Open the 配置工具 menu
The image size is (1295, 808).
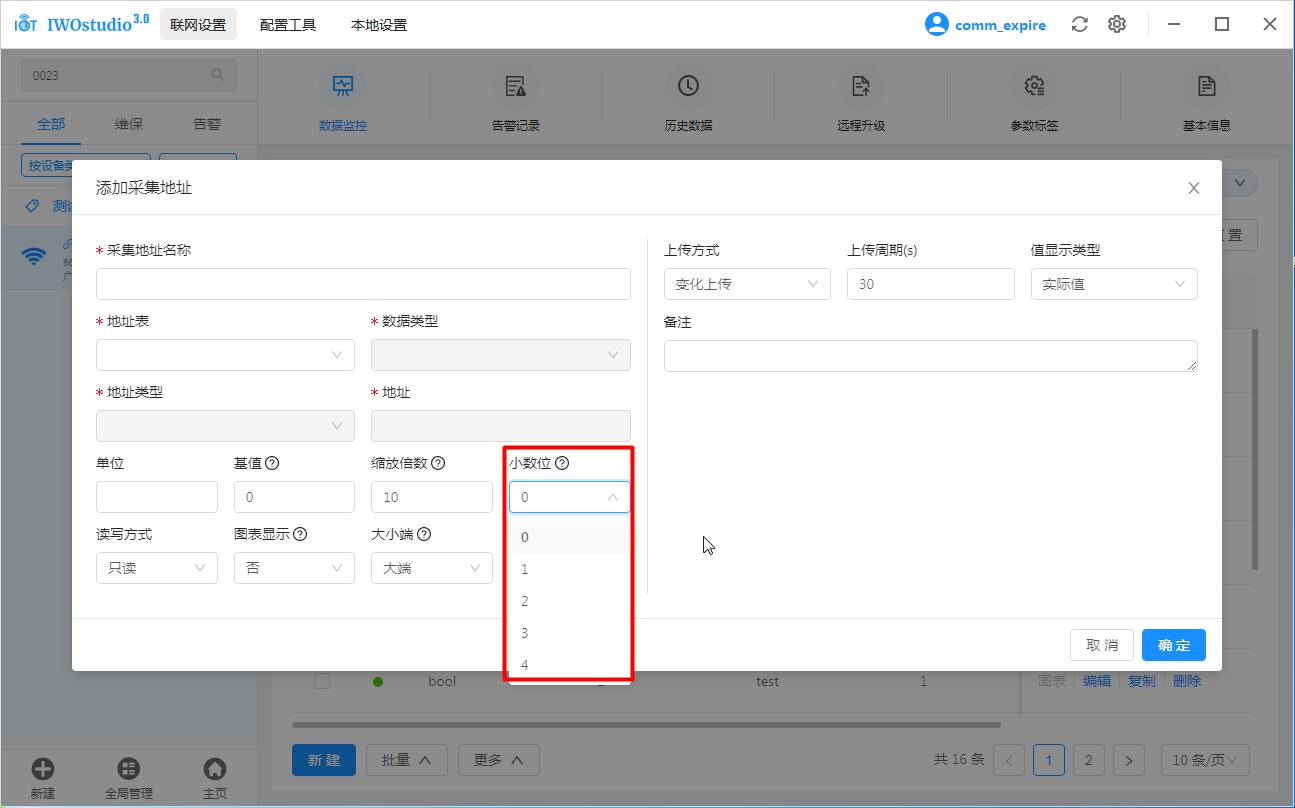(288, 25)
